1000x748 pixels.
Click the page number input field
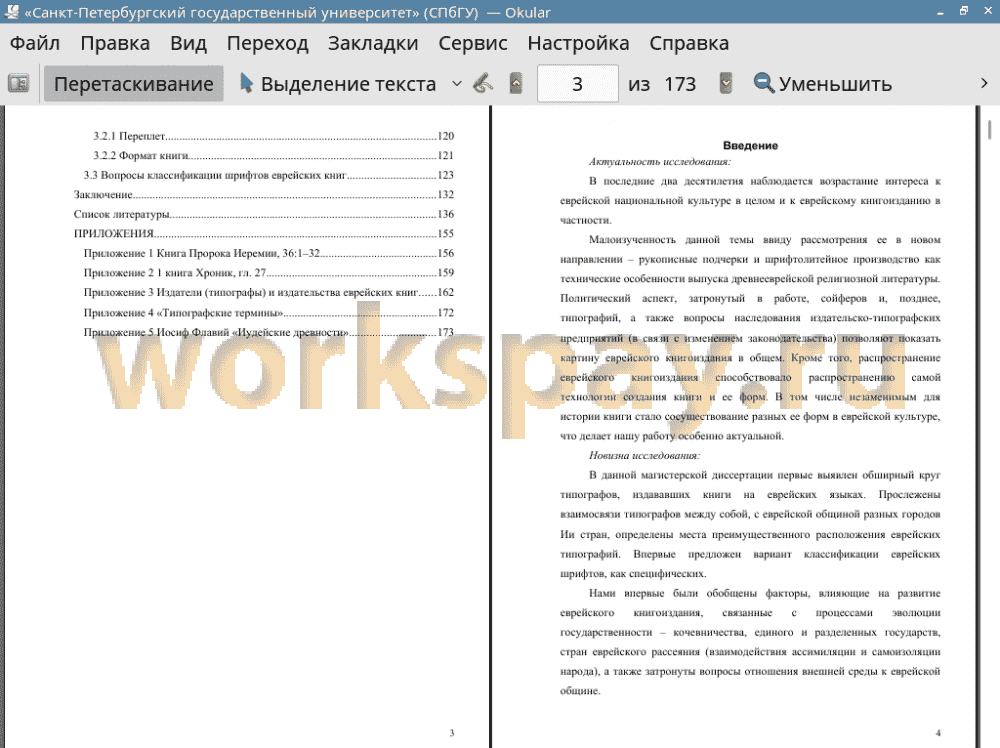[x=578, y=84]
